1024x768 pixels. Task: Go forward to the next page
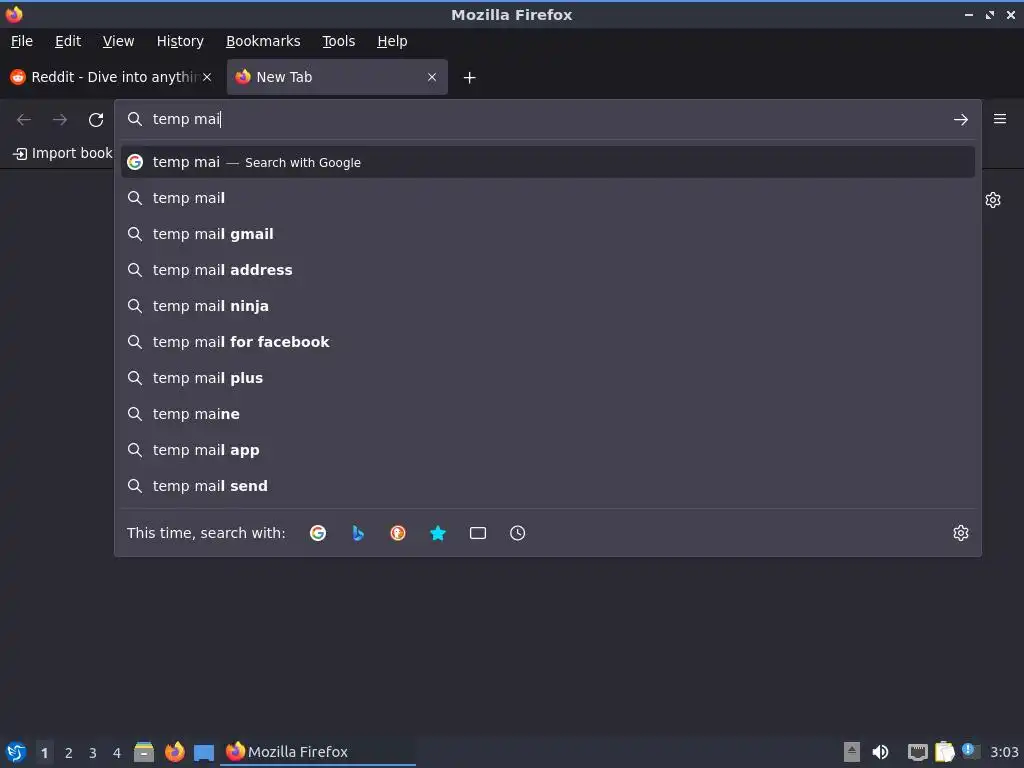coord(60,120)
